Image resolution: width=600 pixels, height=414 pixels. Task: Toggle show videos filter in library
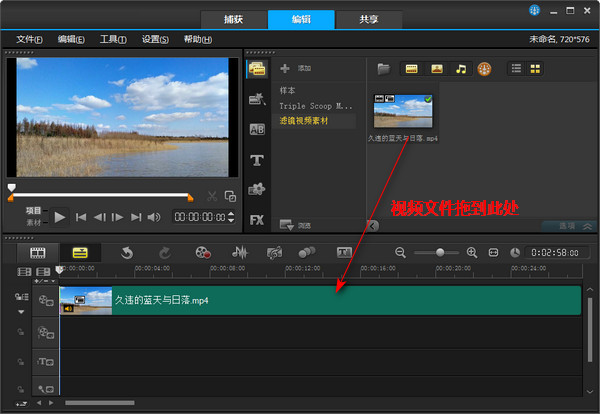point(411,69)
